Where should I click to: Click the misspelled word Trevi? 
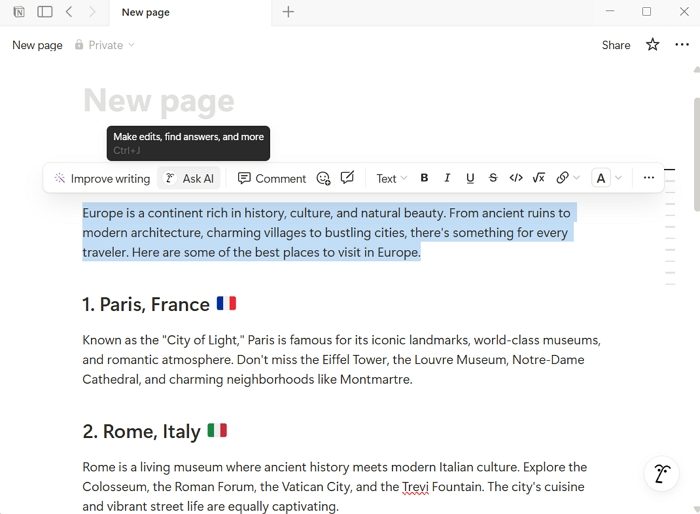tap(415, 487)
